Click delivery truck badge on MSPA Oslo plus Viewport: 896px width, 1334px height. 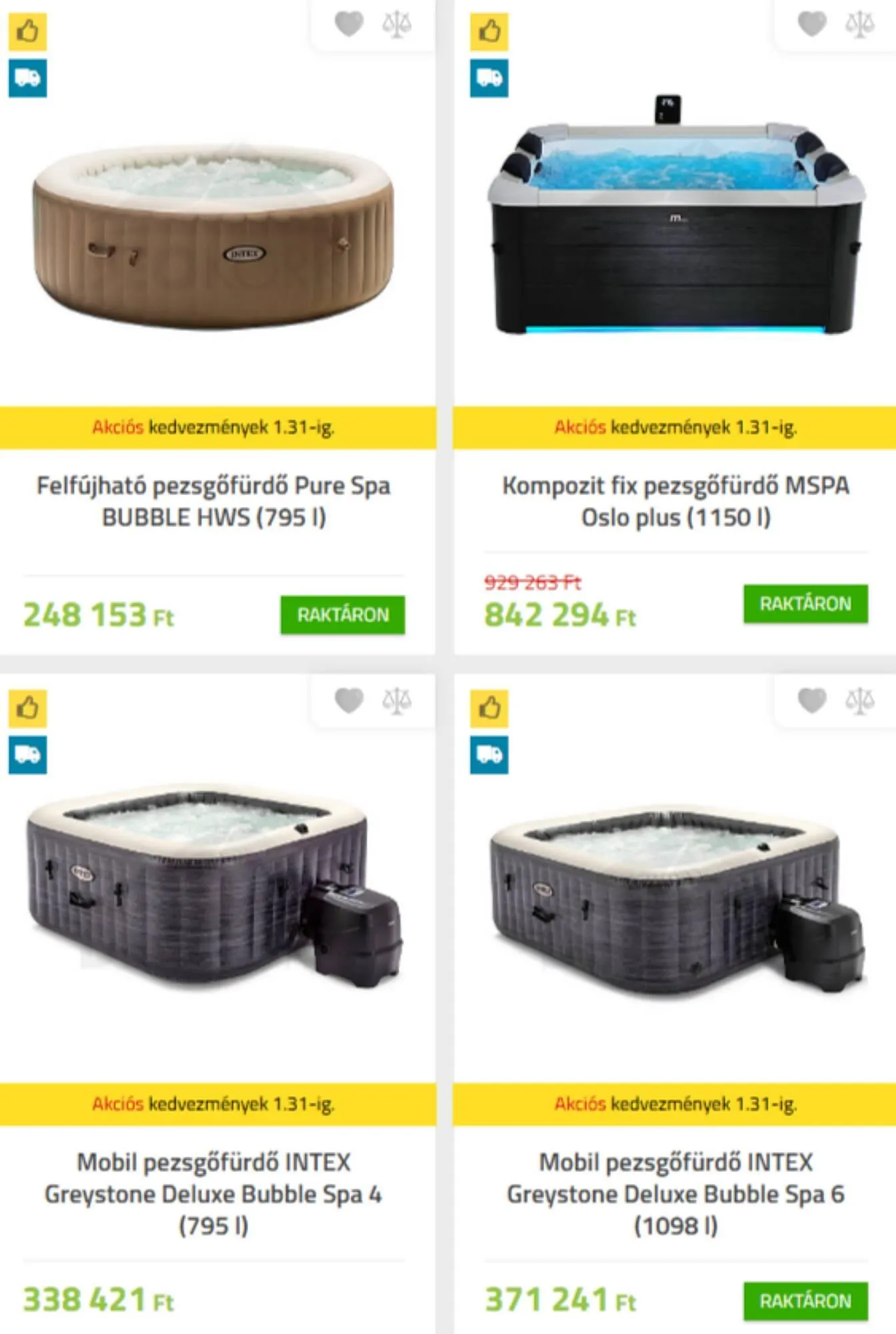[489, 78]
